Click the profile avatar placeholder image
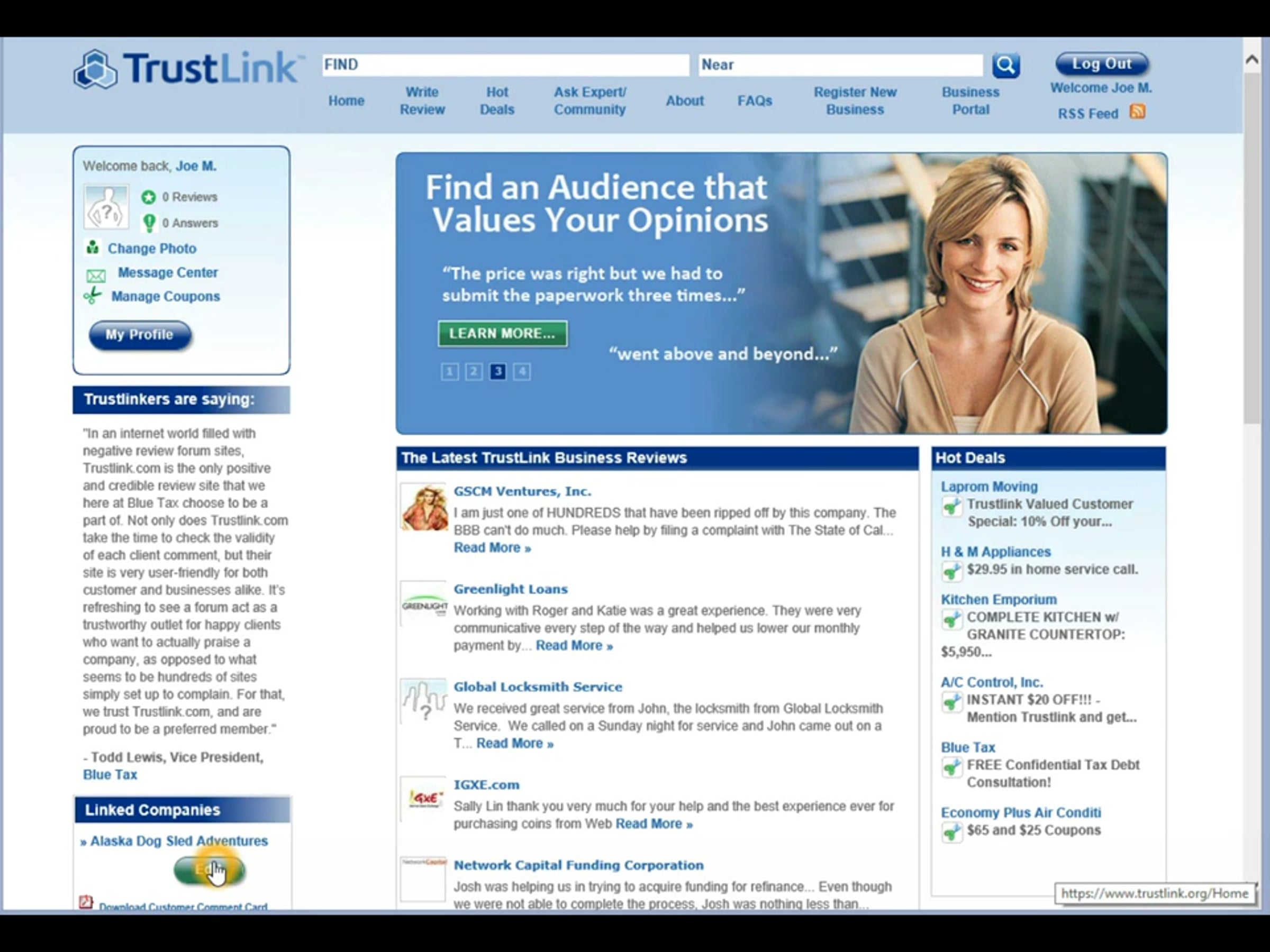 tap(106, 207)
